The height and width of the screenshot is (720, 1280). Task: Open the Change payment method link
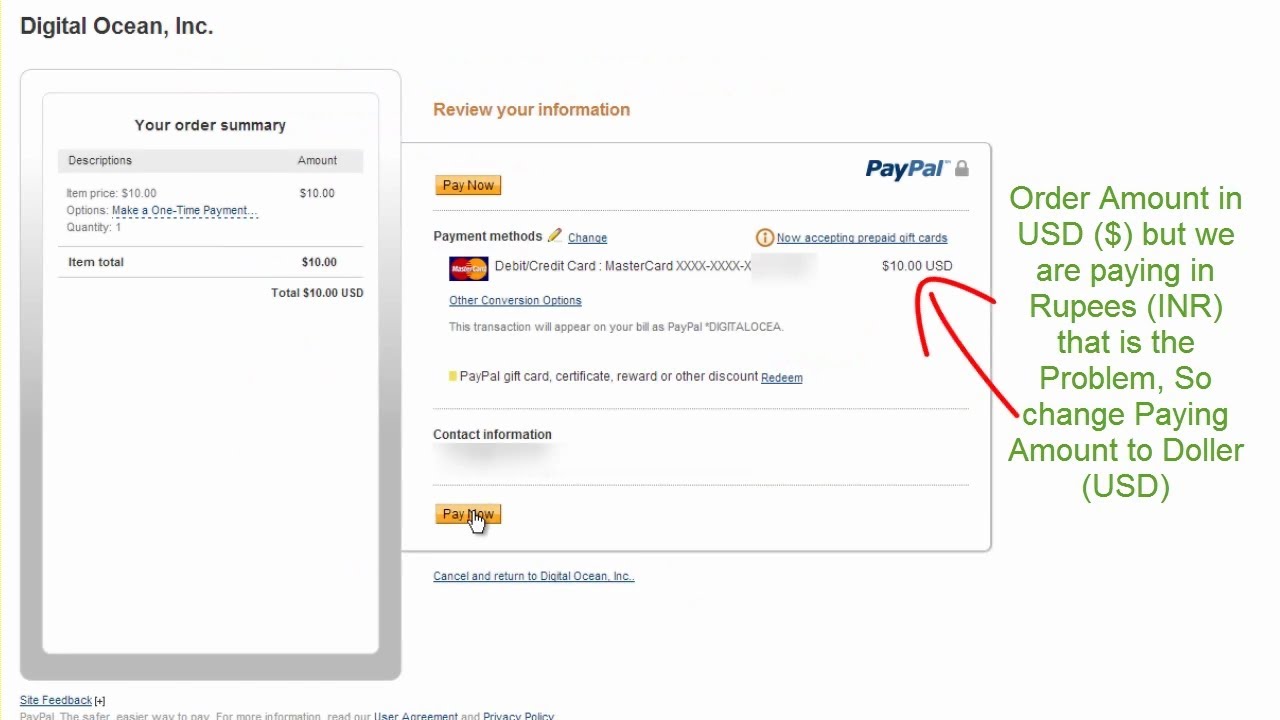pyautogui.click(x=587, y=238)
